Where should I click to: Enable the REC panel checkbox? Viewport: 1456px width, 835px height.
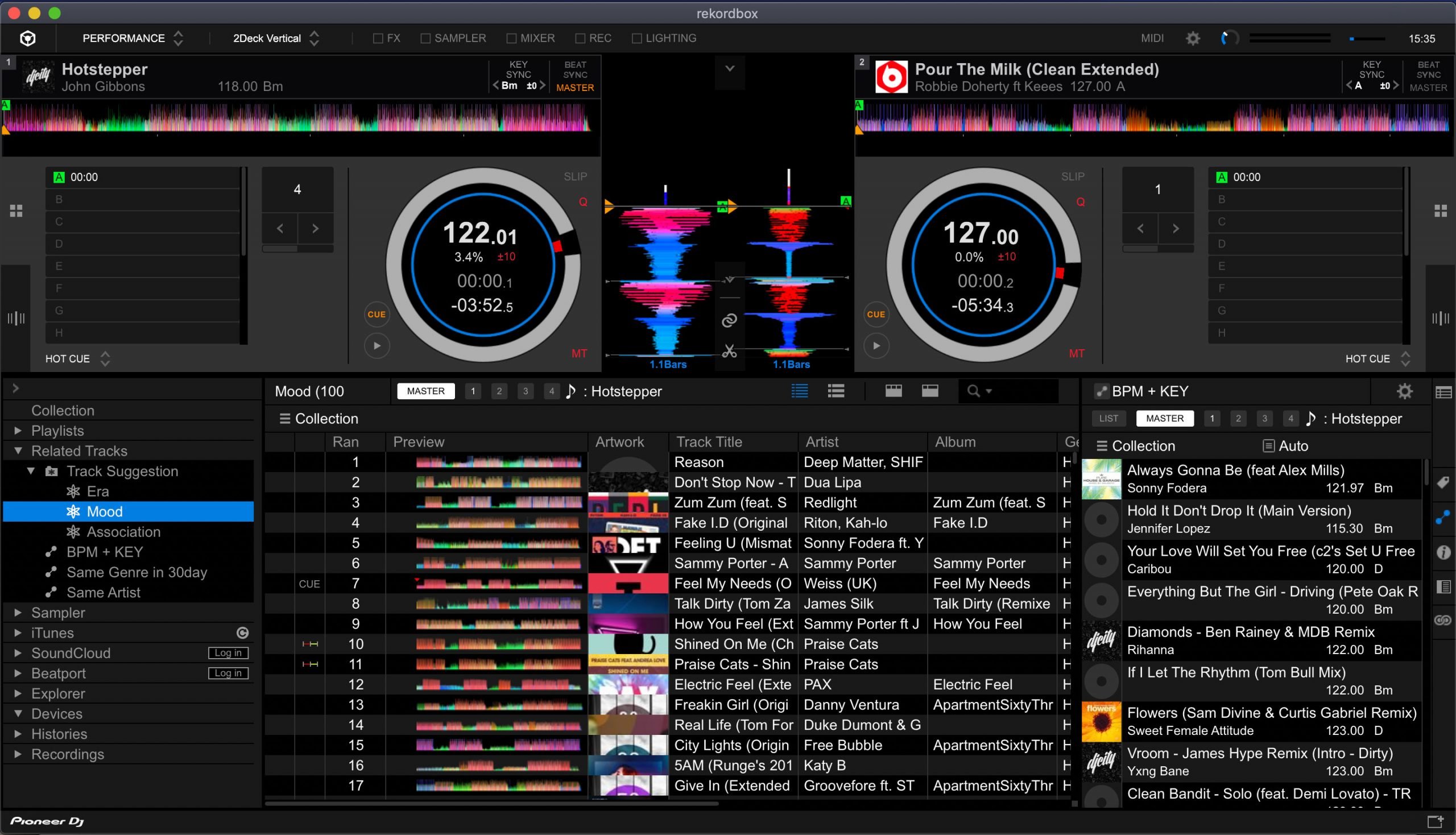(x=580, y=39)
